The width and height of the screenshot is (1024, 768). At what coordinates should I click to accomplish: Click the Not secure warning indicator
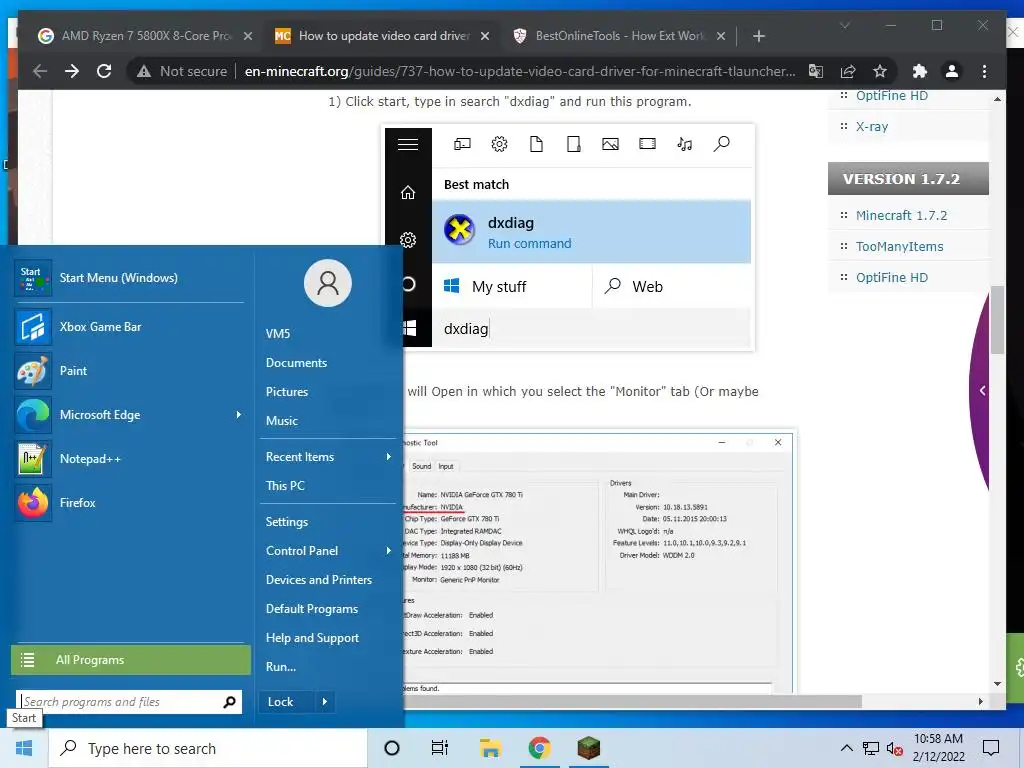pyautogui.click(x=182, y=71)
